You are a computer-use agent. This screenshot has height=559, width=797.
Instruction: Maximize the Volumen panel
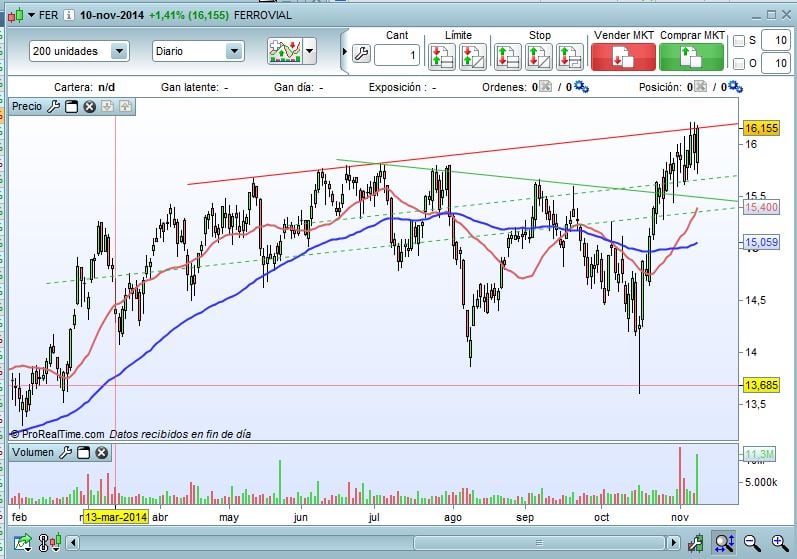coord(83,453)
